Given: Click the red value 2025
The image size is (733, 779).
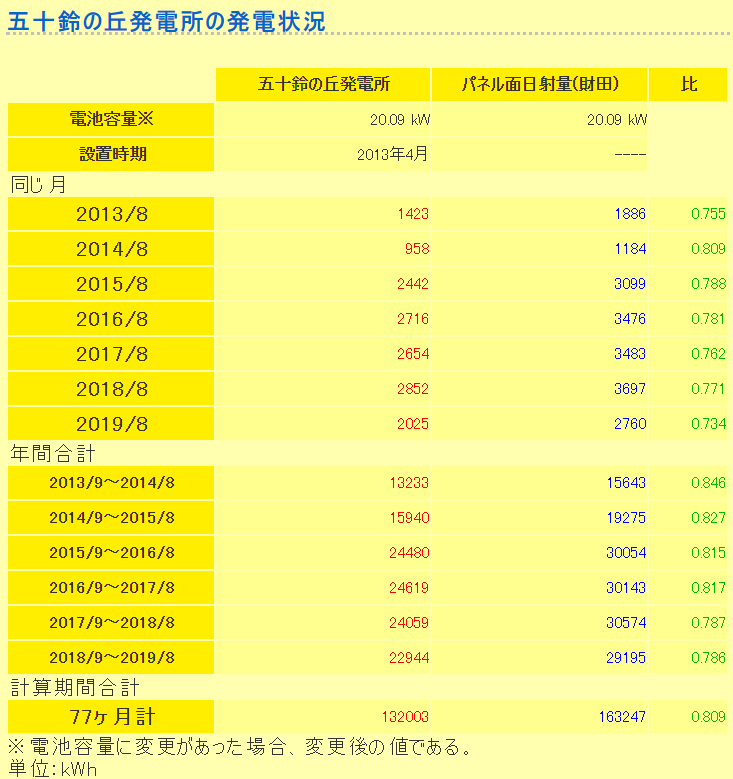Looking at the screenshot, I should [x=413, y=424].
